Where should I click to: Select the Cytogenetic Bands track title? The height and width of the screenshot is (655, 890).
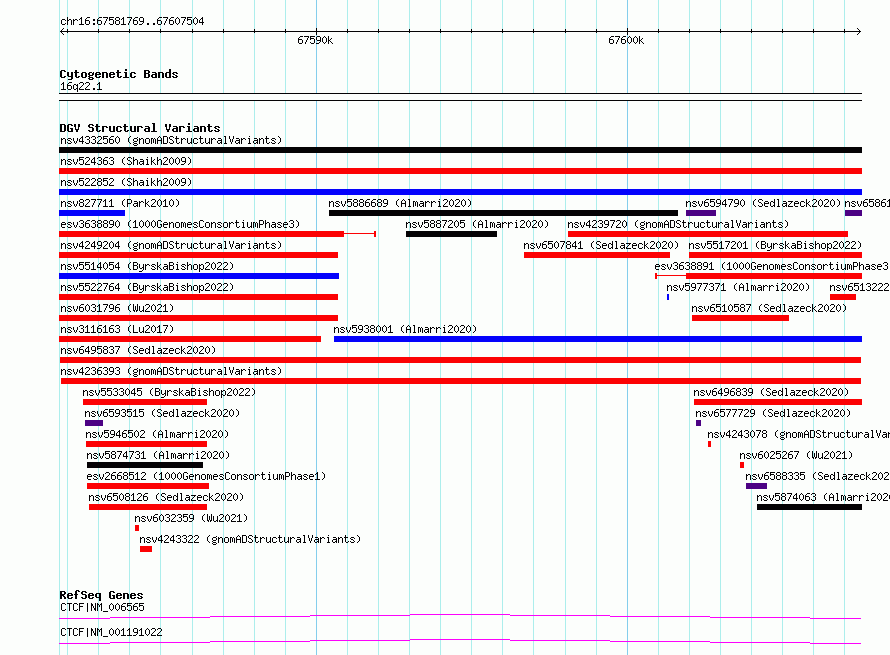[x=119, y=74]
